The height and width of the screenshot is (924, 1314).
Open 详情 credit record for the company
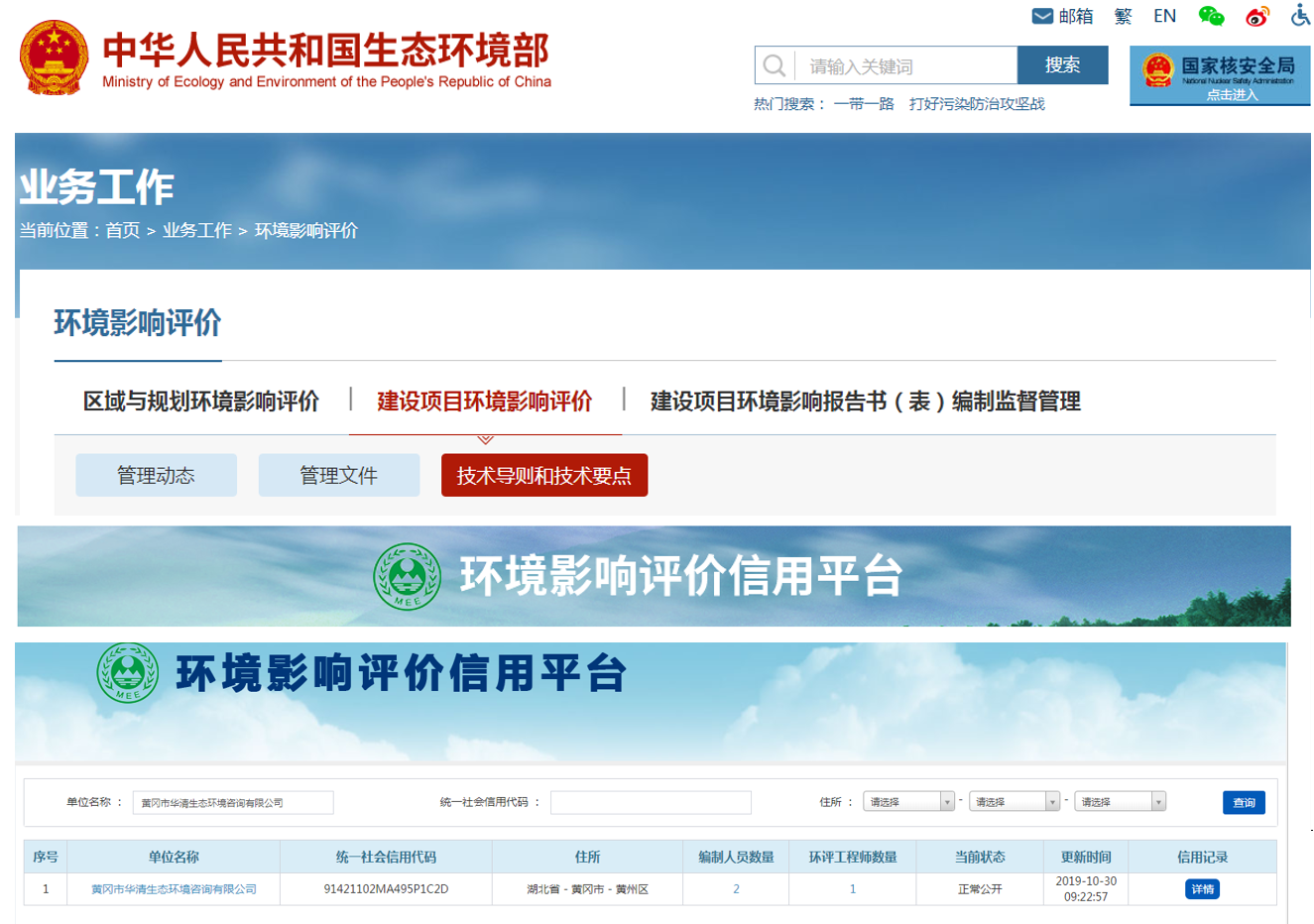coord(1202,889)
